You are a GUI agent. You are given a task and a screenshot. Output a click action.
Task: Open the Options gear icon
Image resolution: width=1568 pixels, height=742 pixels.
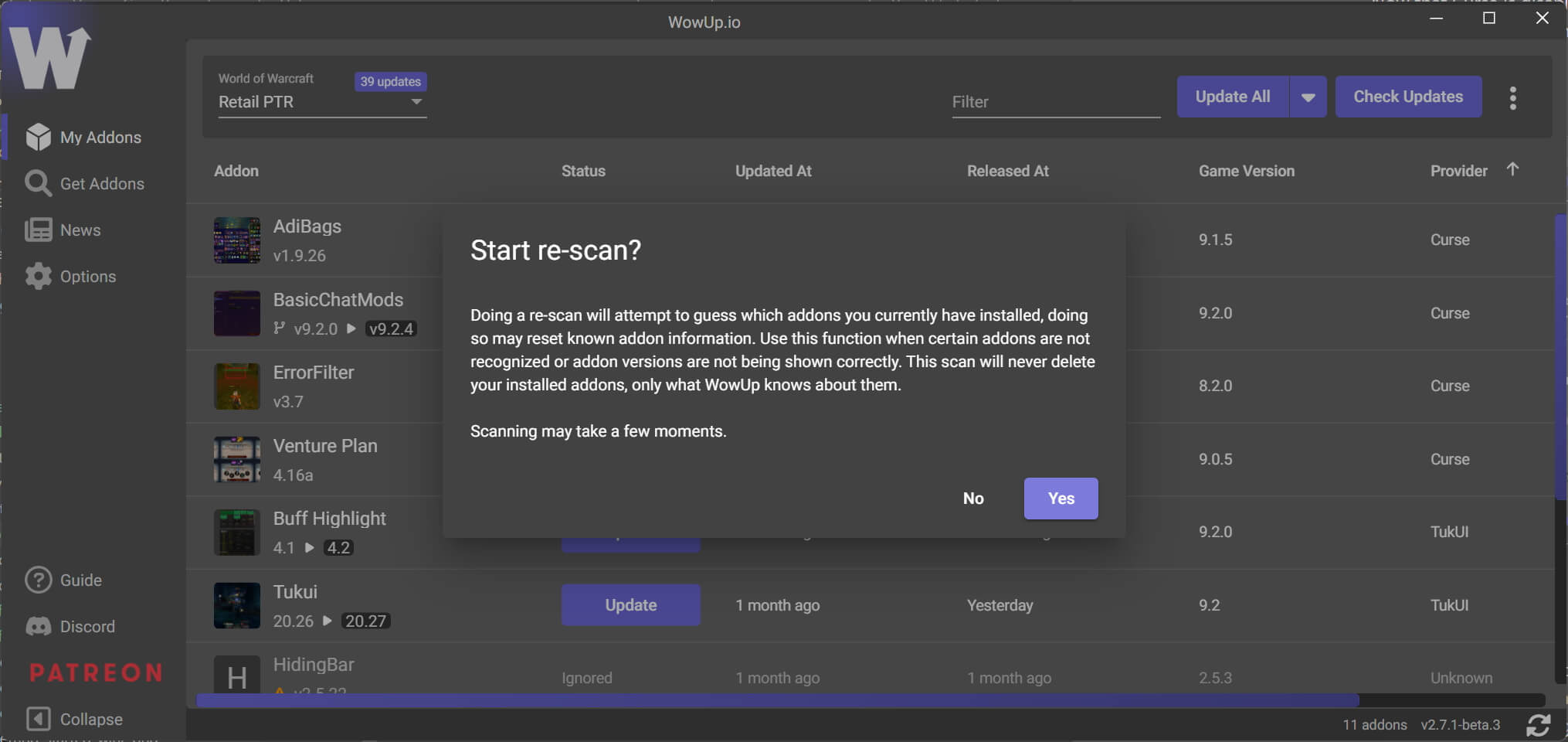click(38, 276)
